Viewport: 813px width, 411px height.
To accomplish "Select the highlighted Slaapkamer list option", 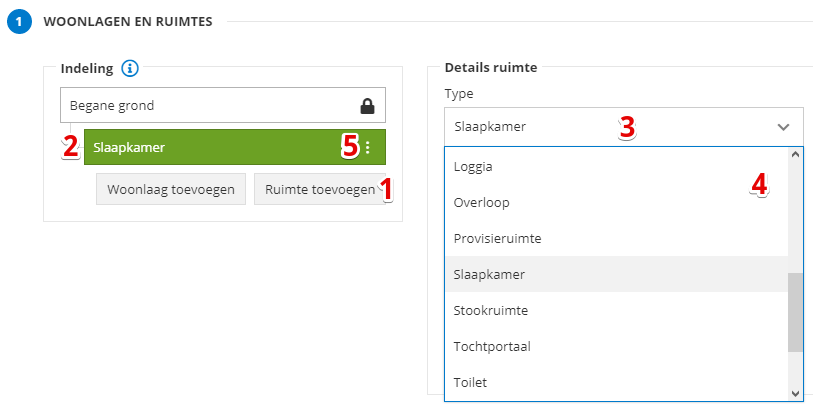I will point(489,274).
